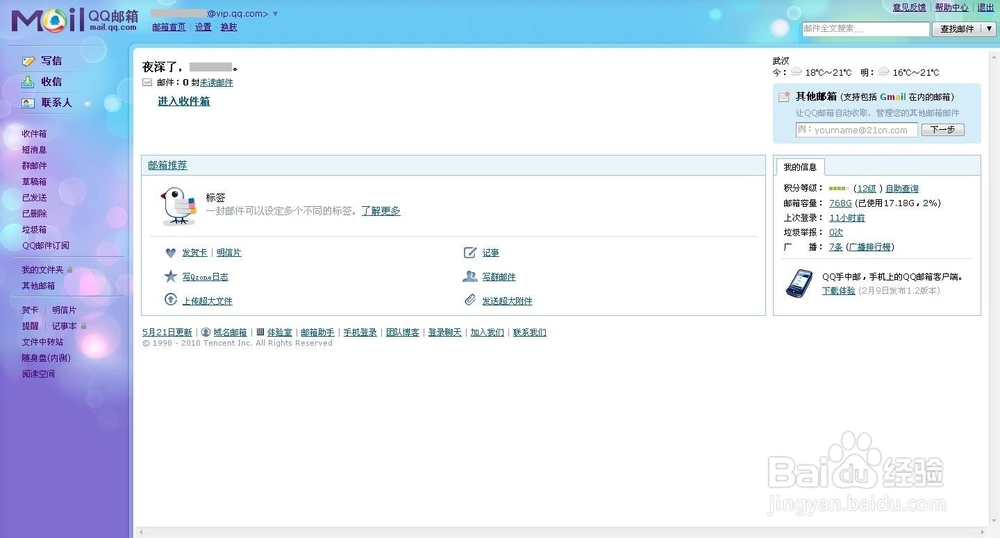The image size is (1000, 538).
Task: Click the group mail people icon
Action: point(470,276)
